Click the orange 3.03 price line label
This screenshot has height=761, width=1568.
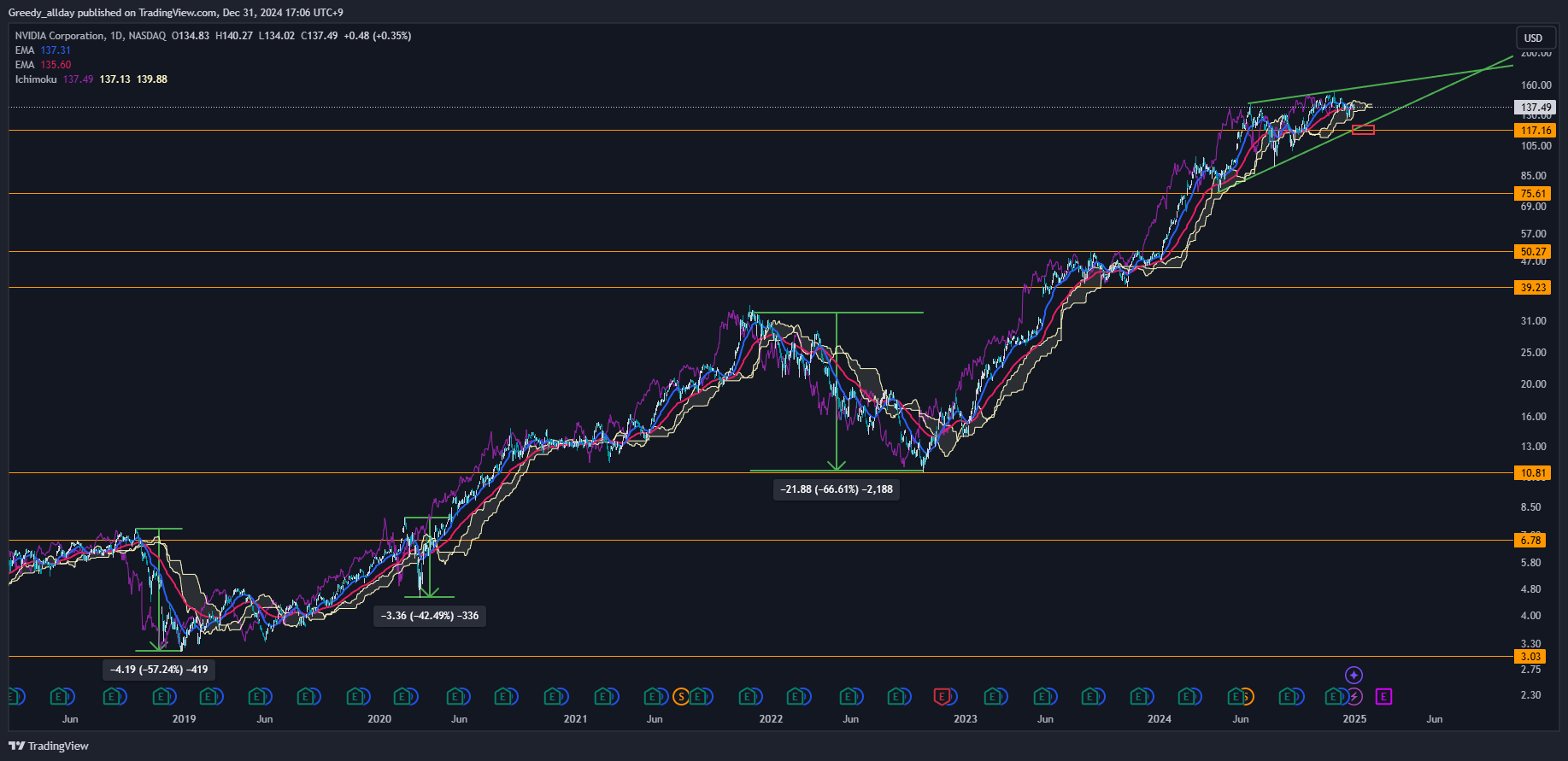[x=1530, y=657]
